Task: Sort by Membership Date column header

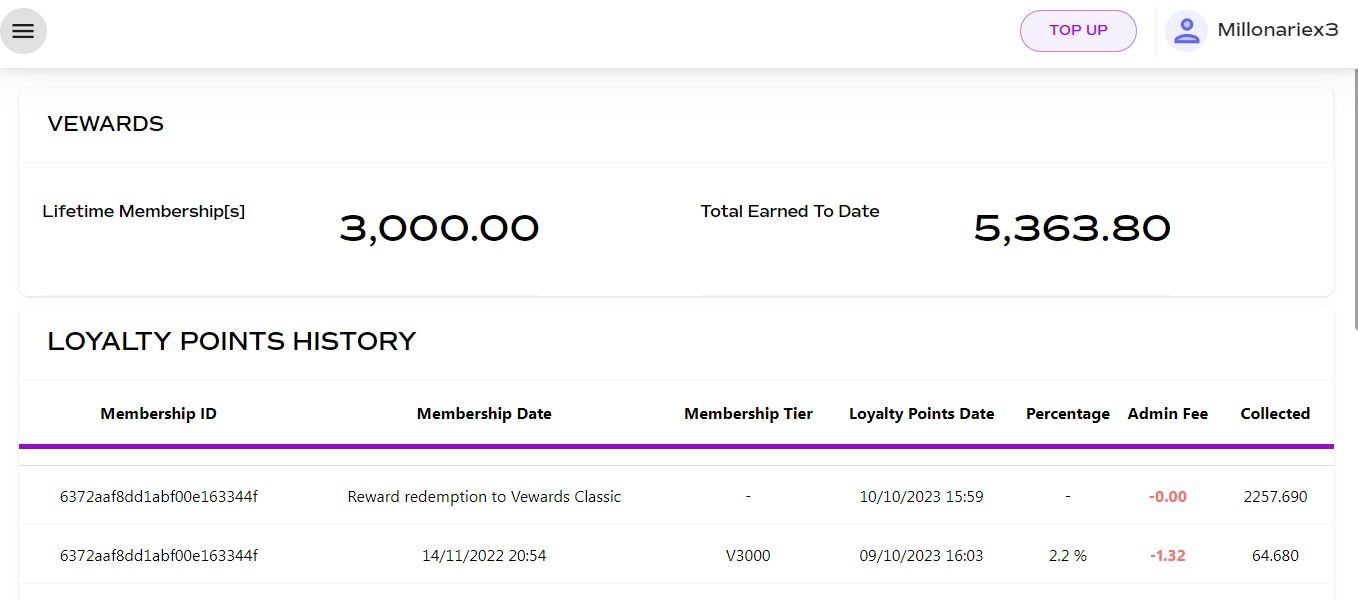Action: [484, 414]
